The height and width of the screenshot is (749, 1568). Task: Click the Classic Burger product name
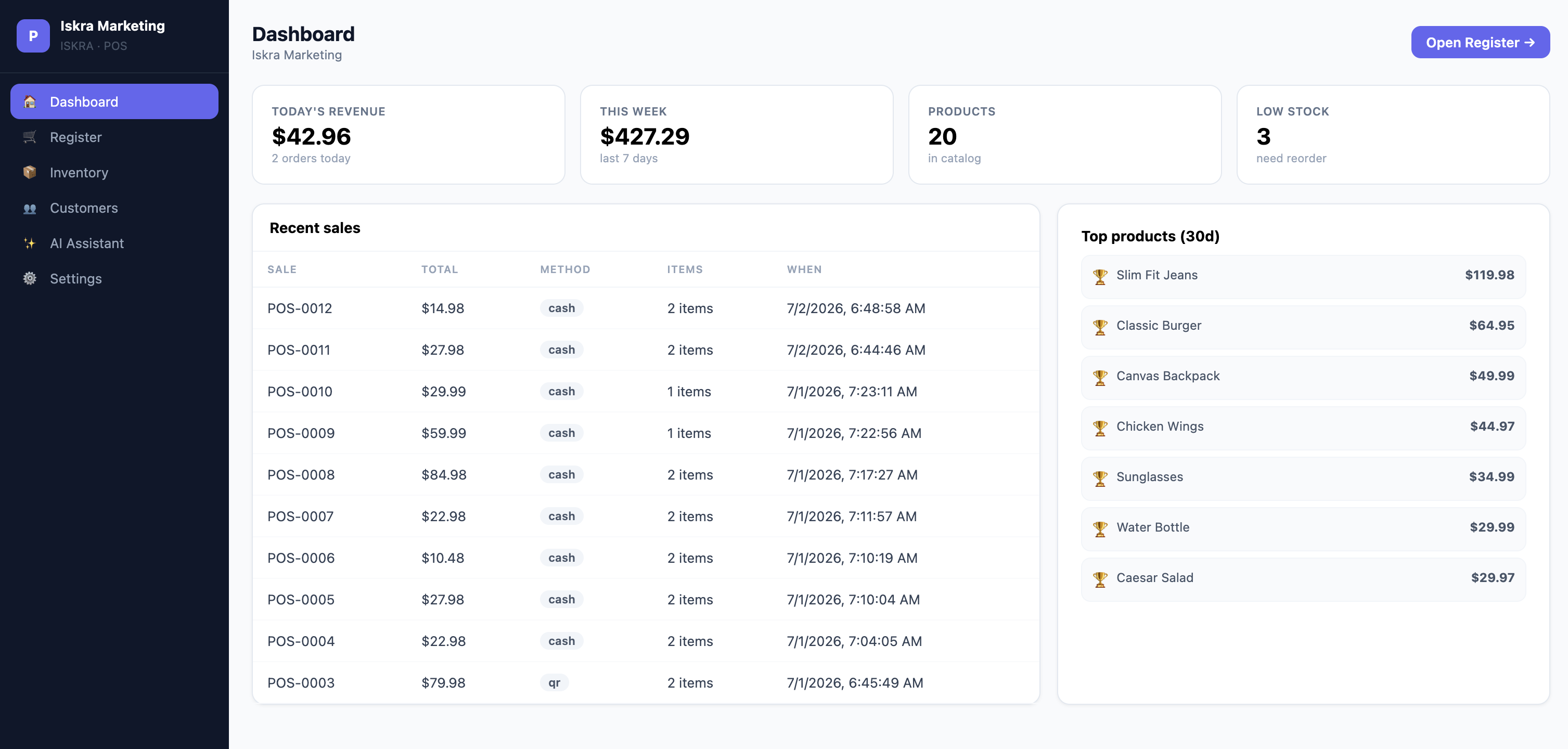(x=1159, y=326)
